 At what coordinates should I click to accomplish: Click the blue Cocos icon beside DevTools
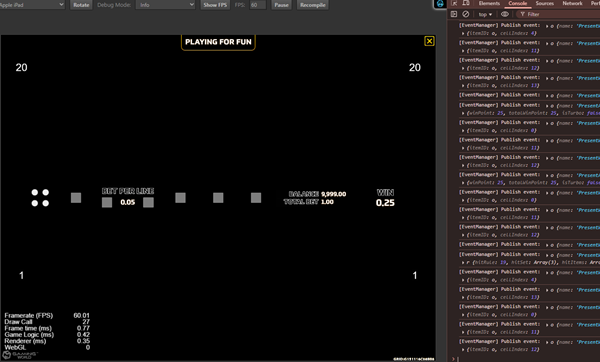(x=440, y=4)
